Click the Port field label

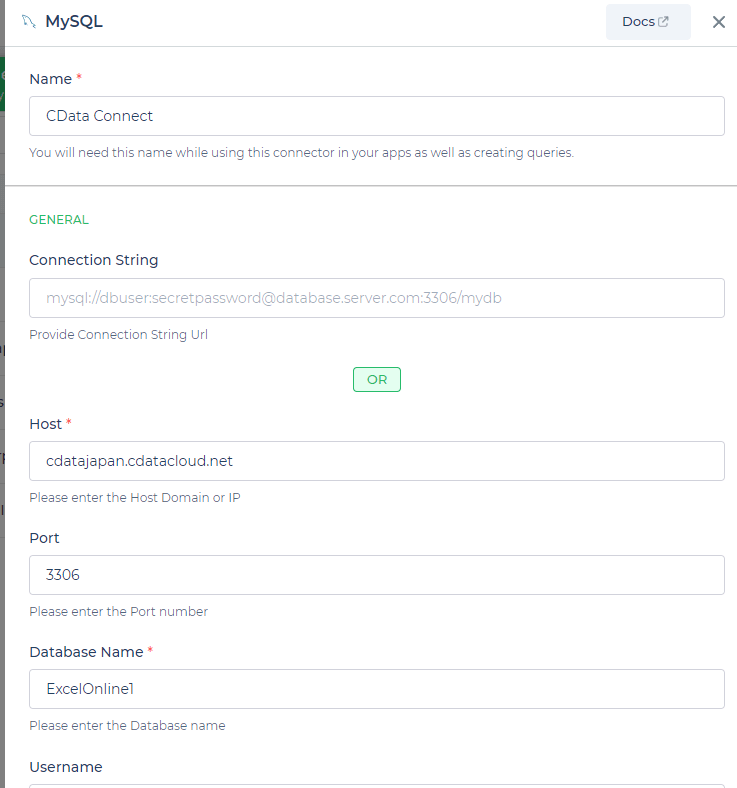pos(44,538)
